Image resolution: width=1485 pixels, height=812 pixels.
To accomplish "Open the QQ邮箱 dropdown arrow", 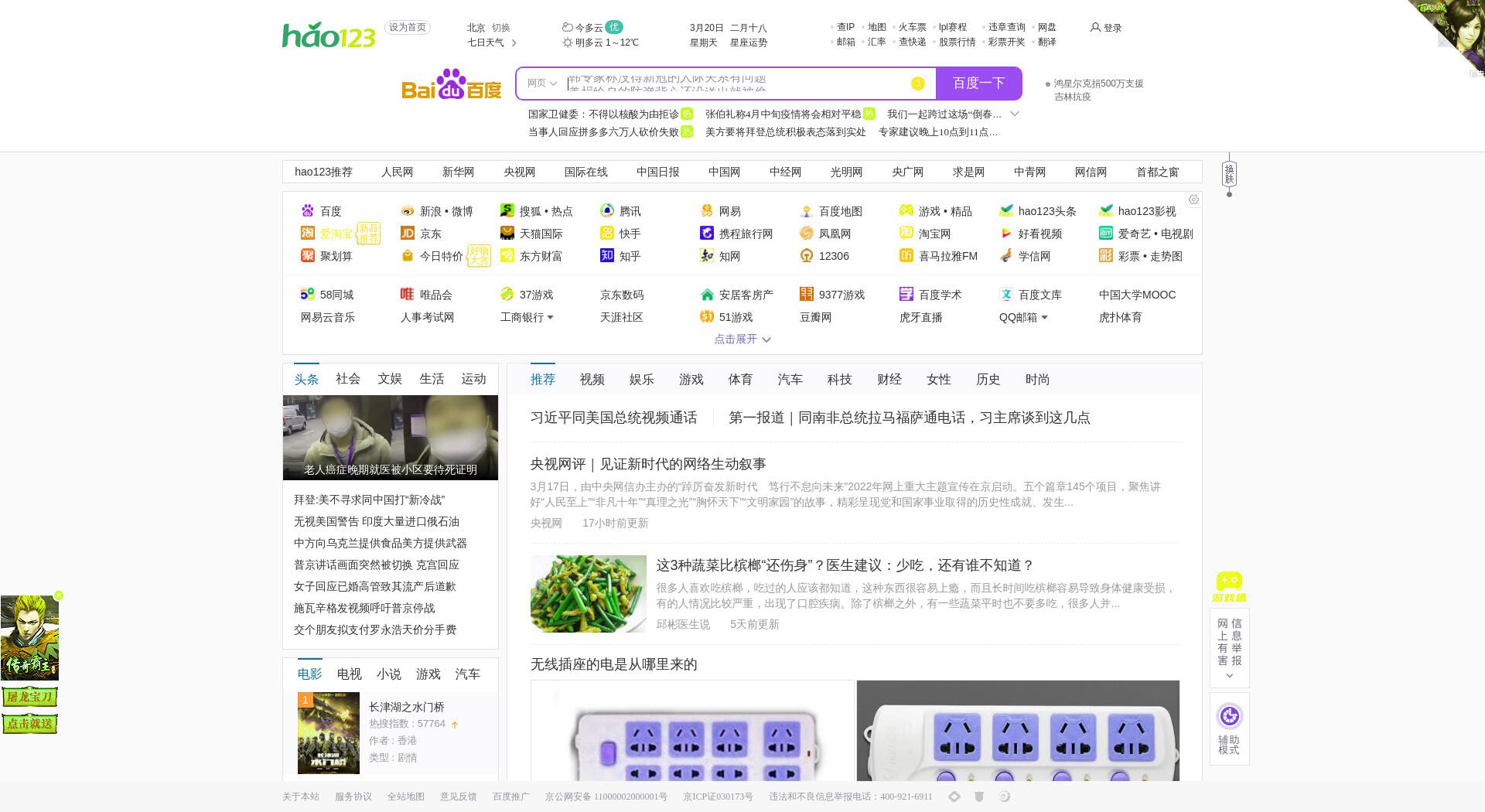I will 1044,317.
